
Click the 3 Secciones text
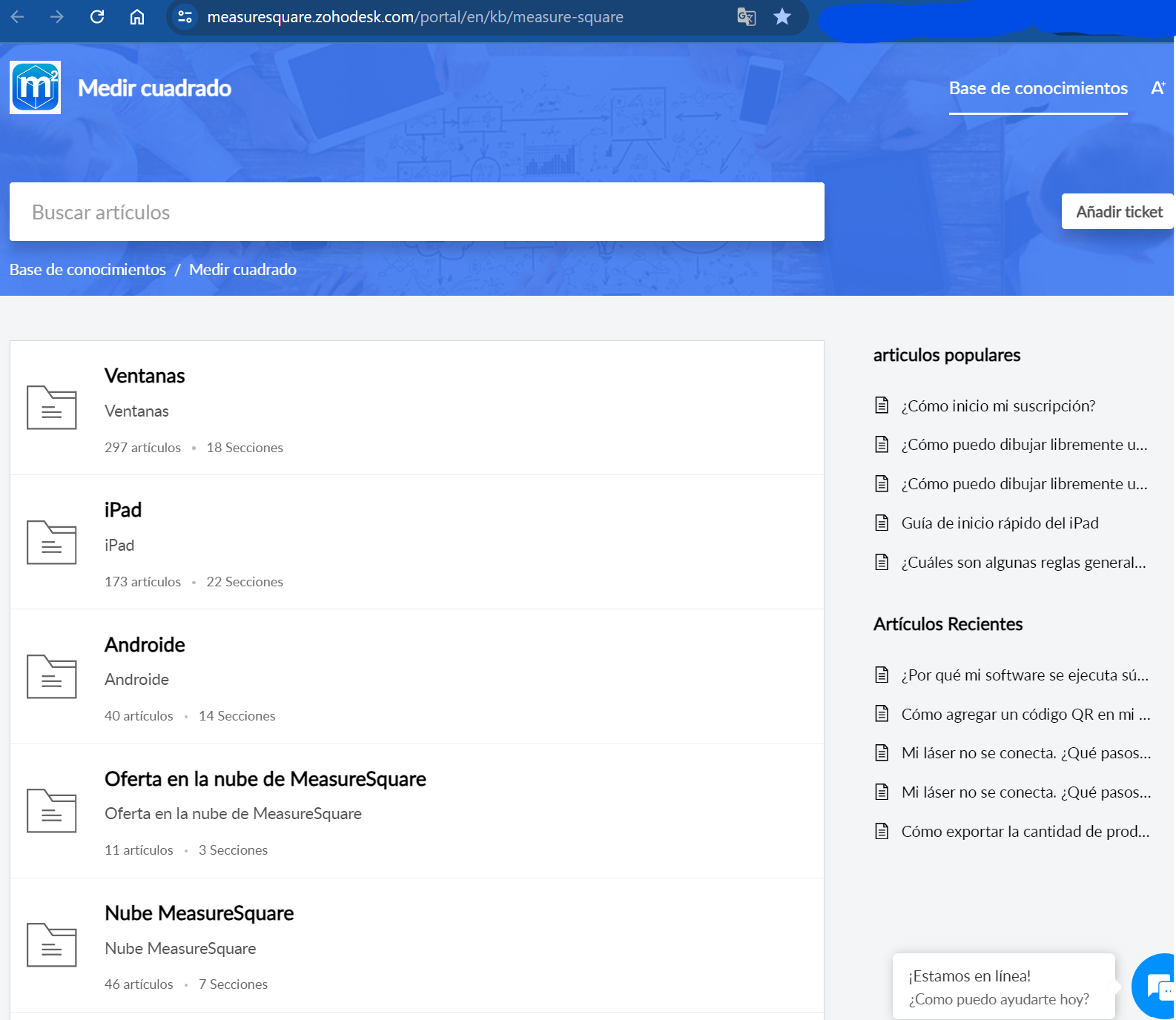233,850
